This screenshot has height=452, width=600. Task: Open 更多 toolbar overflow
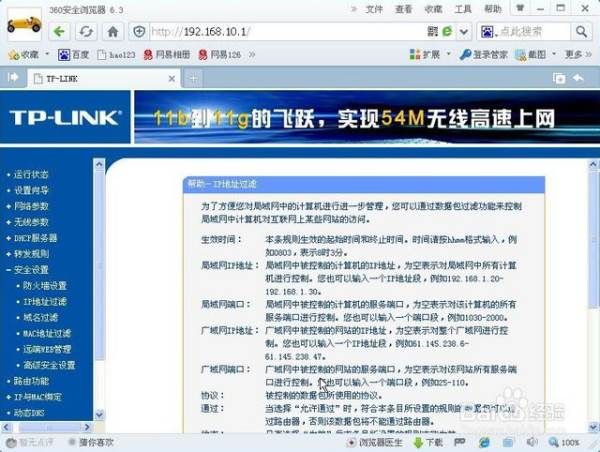point(578,55)
